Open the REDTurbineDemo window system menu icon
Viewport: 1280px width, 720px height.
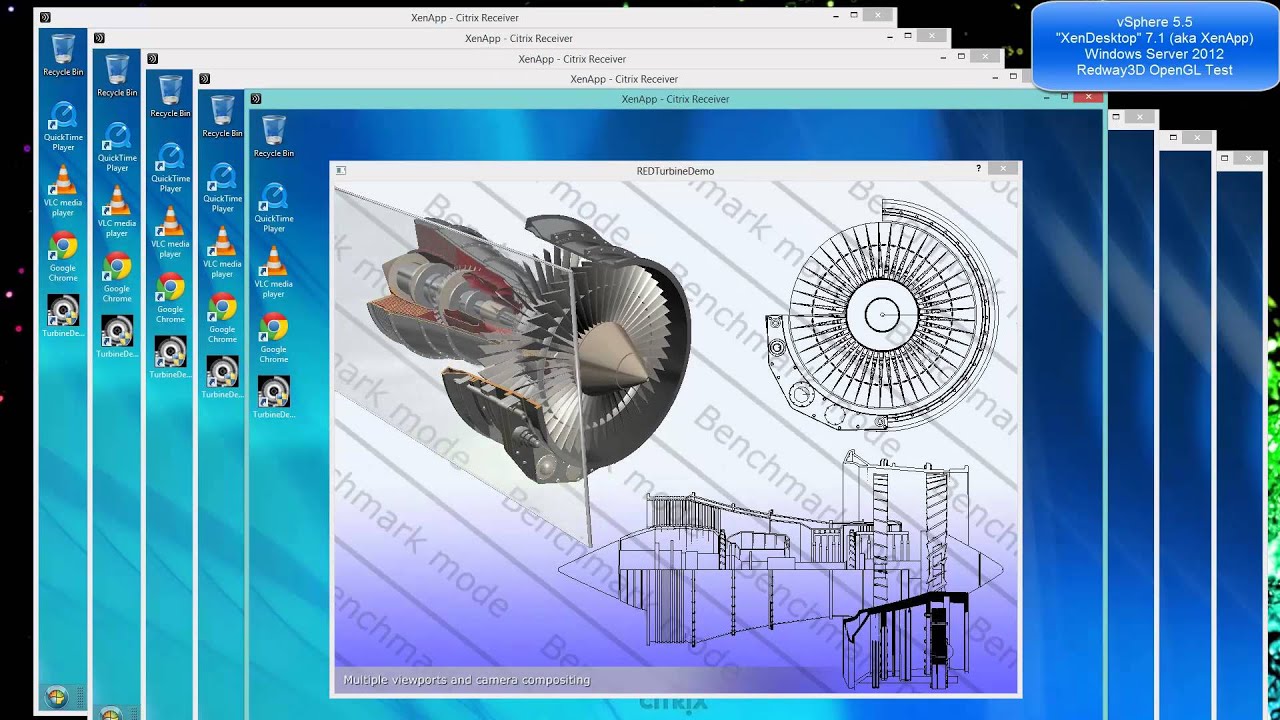pos(341,170)
